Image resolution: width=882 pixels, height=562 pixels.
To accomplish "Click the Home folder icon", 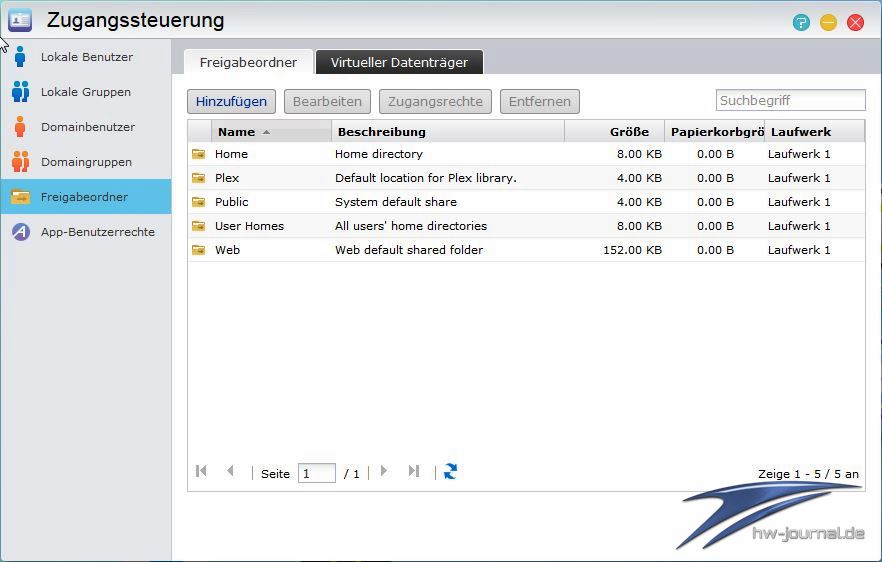I will point(199,154).
